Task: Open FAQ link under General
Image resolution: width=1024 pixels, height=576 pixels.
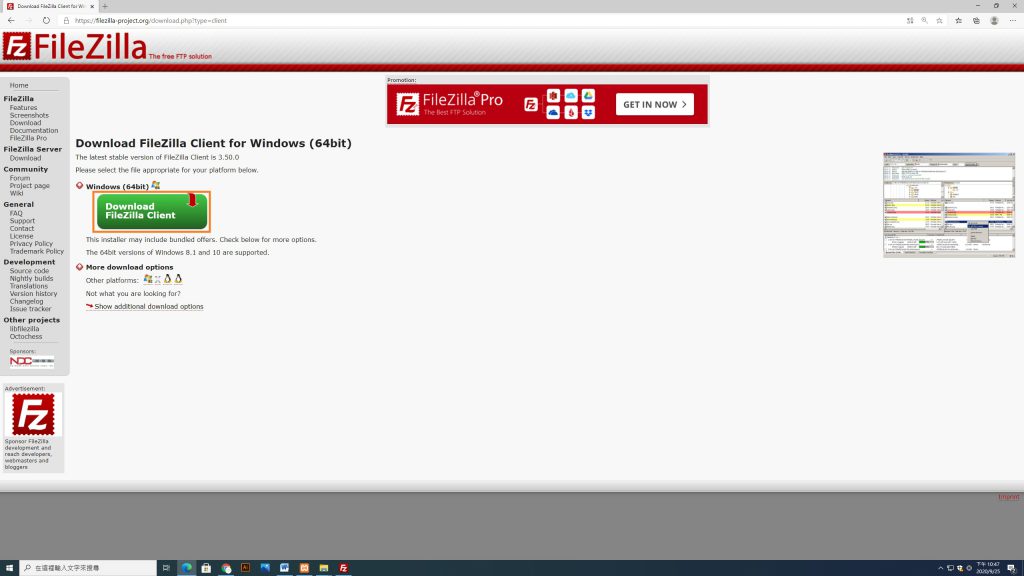Action: [16, 214]
